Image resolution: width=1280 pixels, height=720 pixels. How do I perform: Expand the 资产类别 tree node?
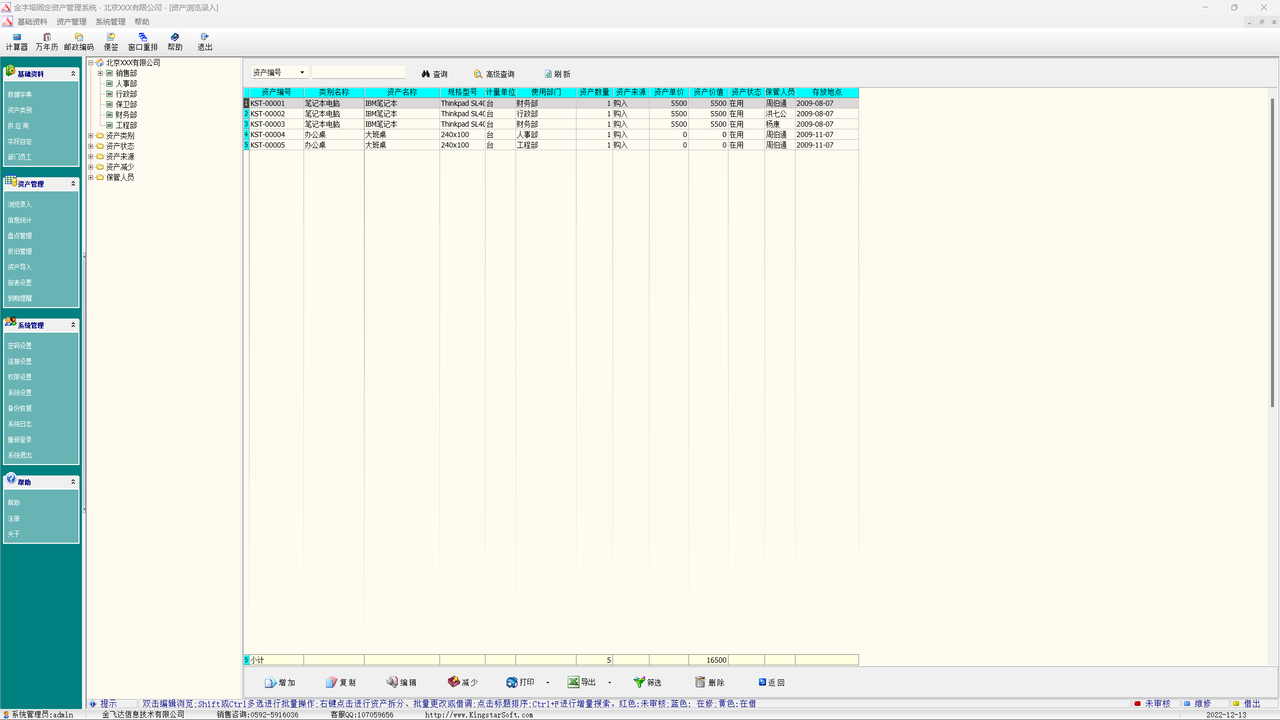tap(91, 136)
